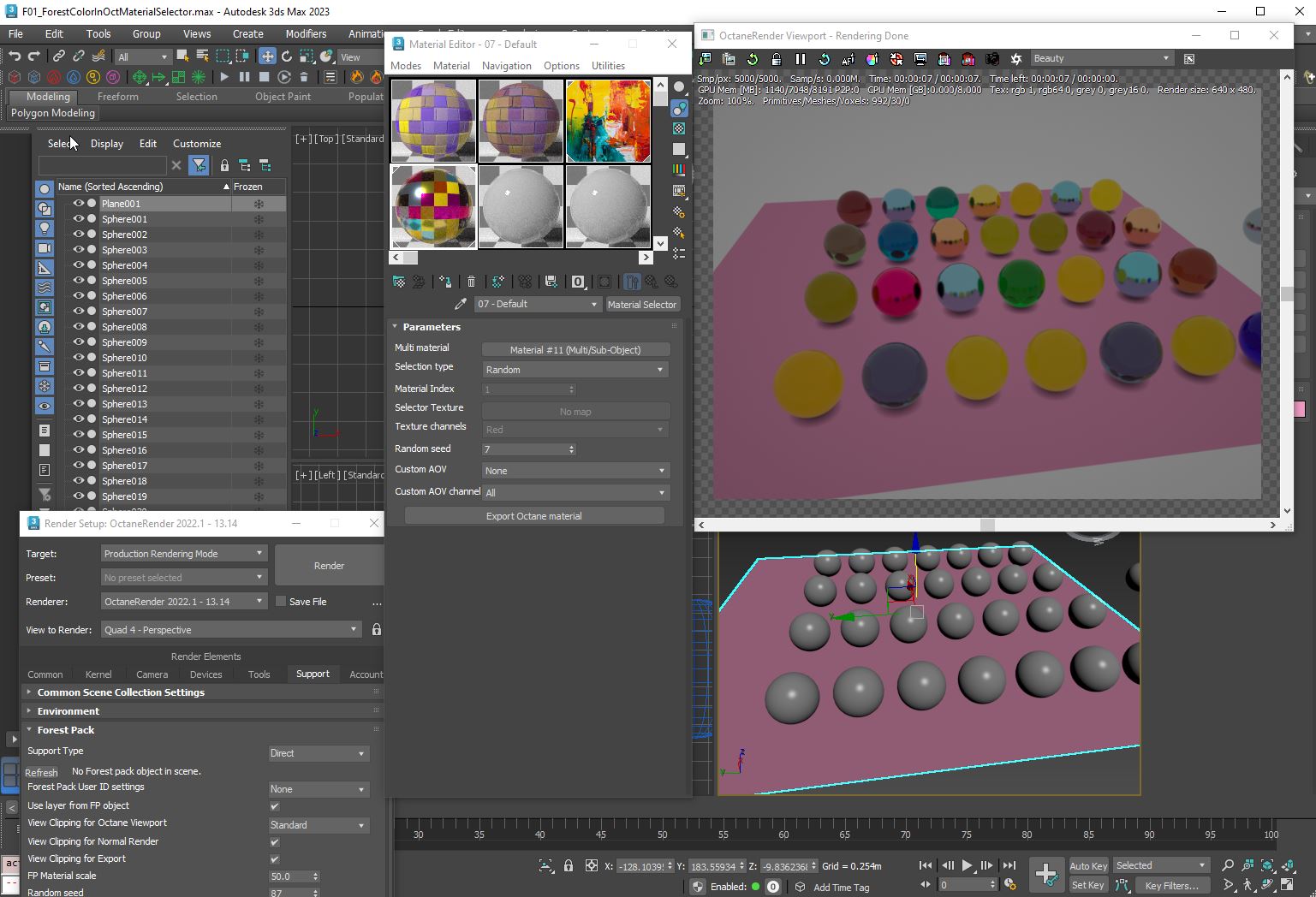Click the lock icon in OctaneRender Viewport toolbar
Screen dimensions: 1316x897
tap(777, 59)
